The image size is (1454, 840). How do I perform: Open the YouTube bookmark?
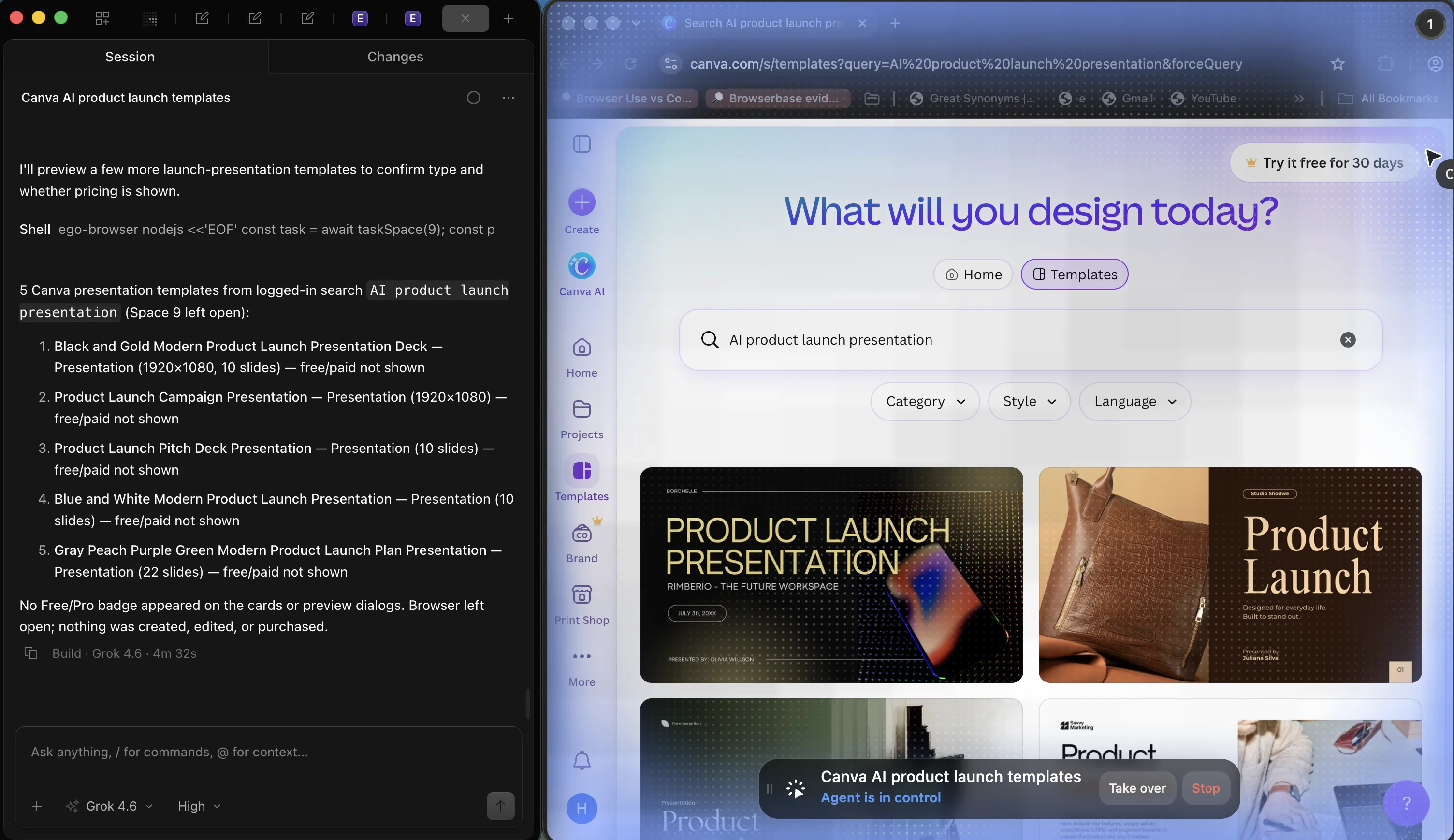(x=1203, y=99)
